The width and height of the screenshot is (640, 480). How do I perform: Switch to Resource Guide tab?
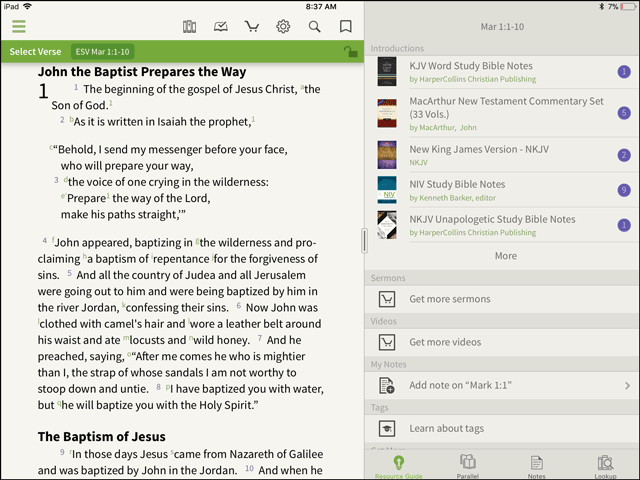(399, 467)
